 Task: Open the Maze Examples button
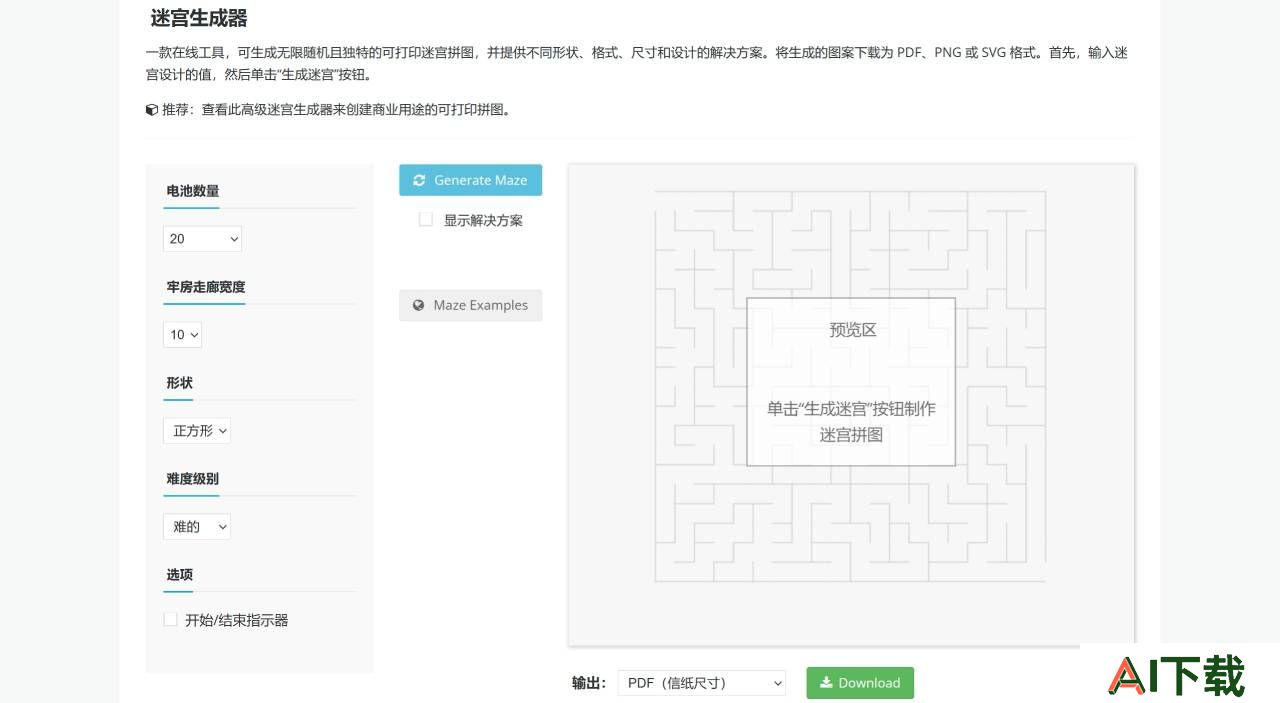tap(470, 305)
